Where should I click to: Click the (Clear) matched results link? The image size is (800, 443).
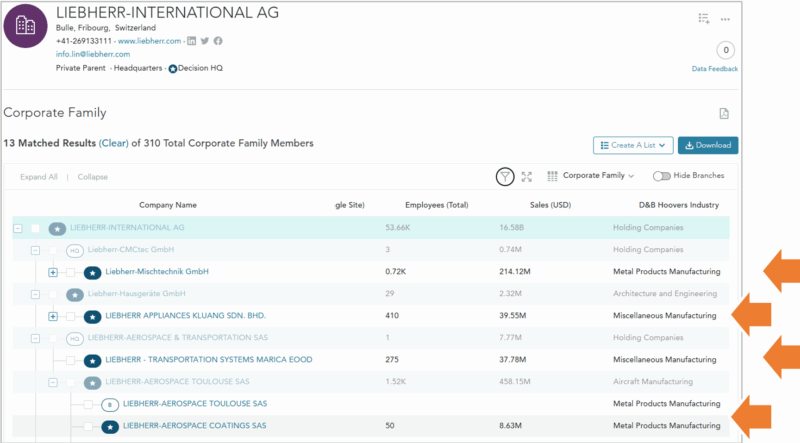[113, 143]
